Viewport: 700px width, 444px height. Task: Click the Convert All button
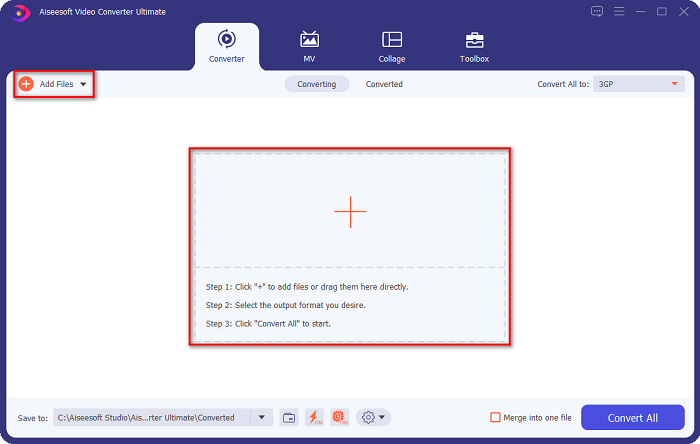(x=632, y=417)
